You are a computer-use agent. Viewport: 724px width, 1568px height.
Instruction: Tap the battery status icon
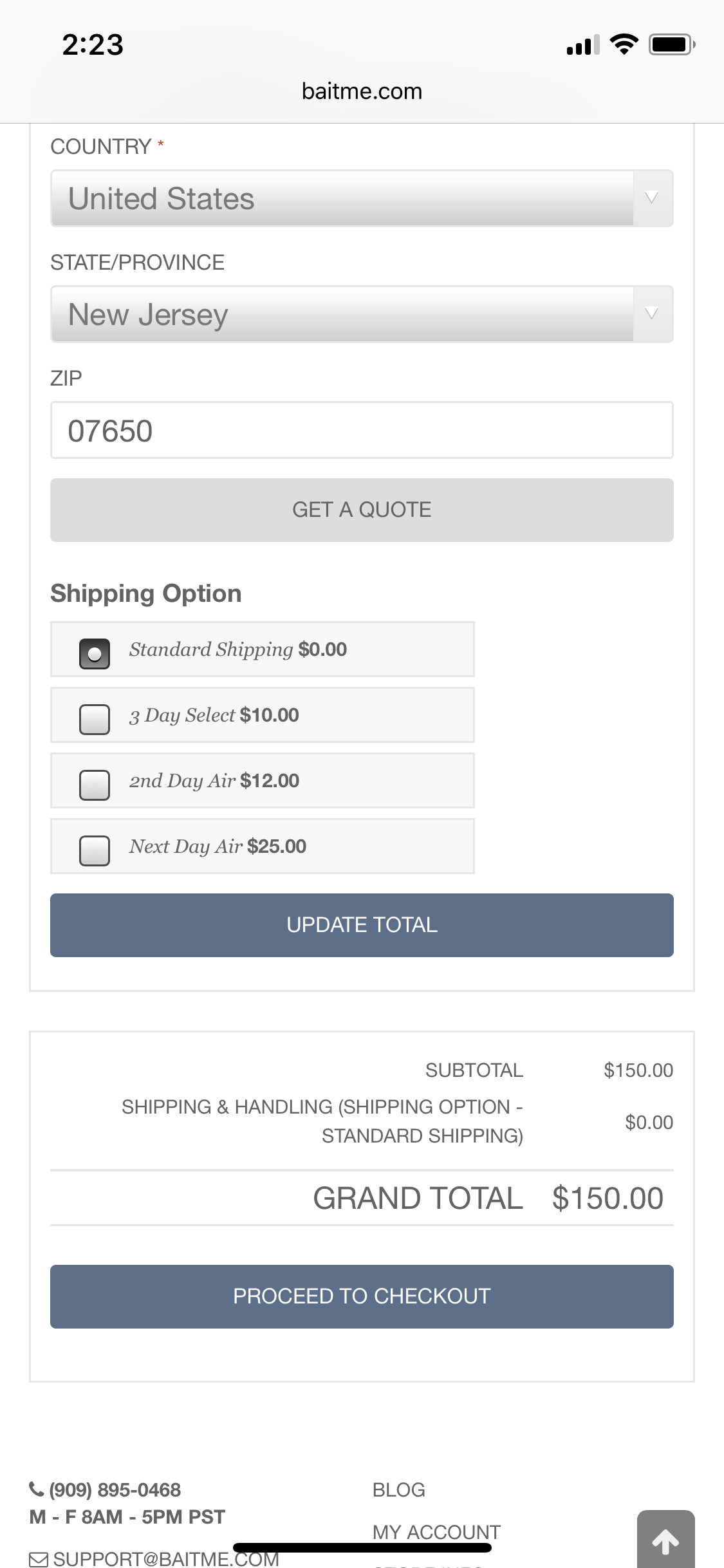(x=671, y=44)
